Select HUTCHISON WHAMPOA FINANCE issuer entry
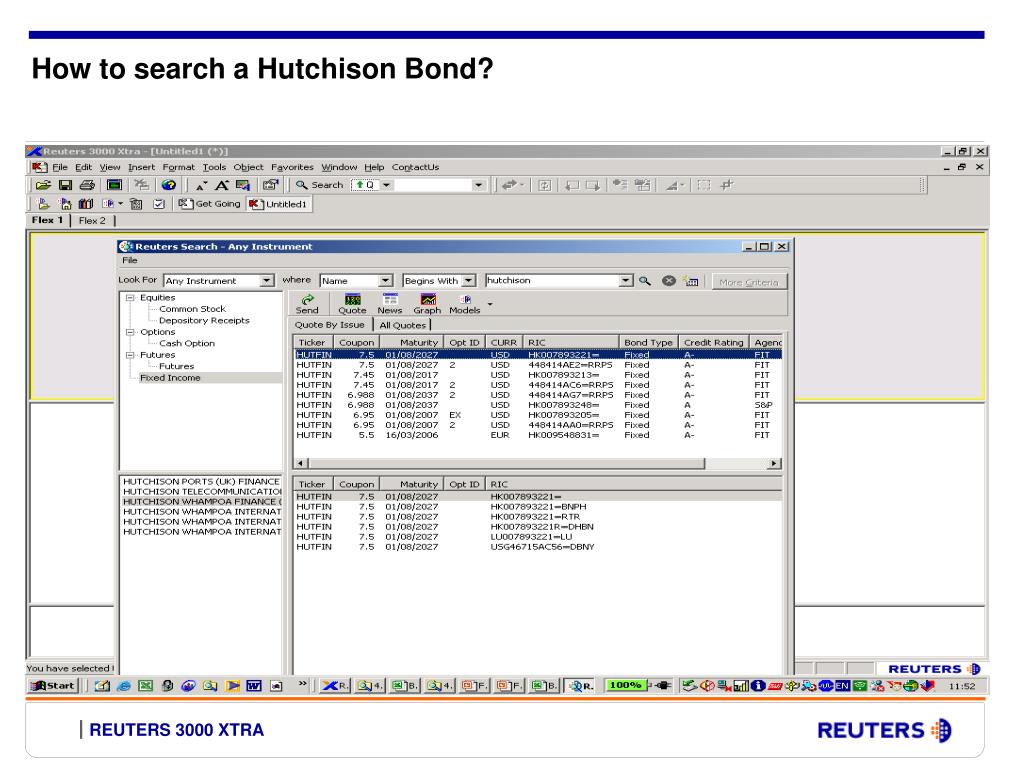Image resolution: width=1024 pixels, height=768 pixels. click(x=201, y=502)
